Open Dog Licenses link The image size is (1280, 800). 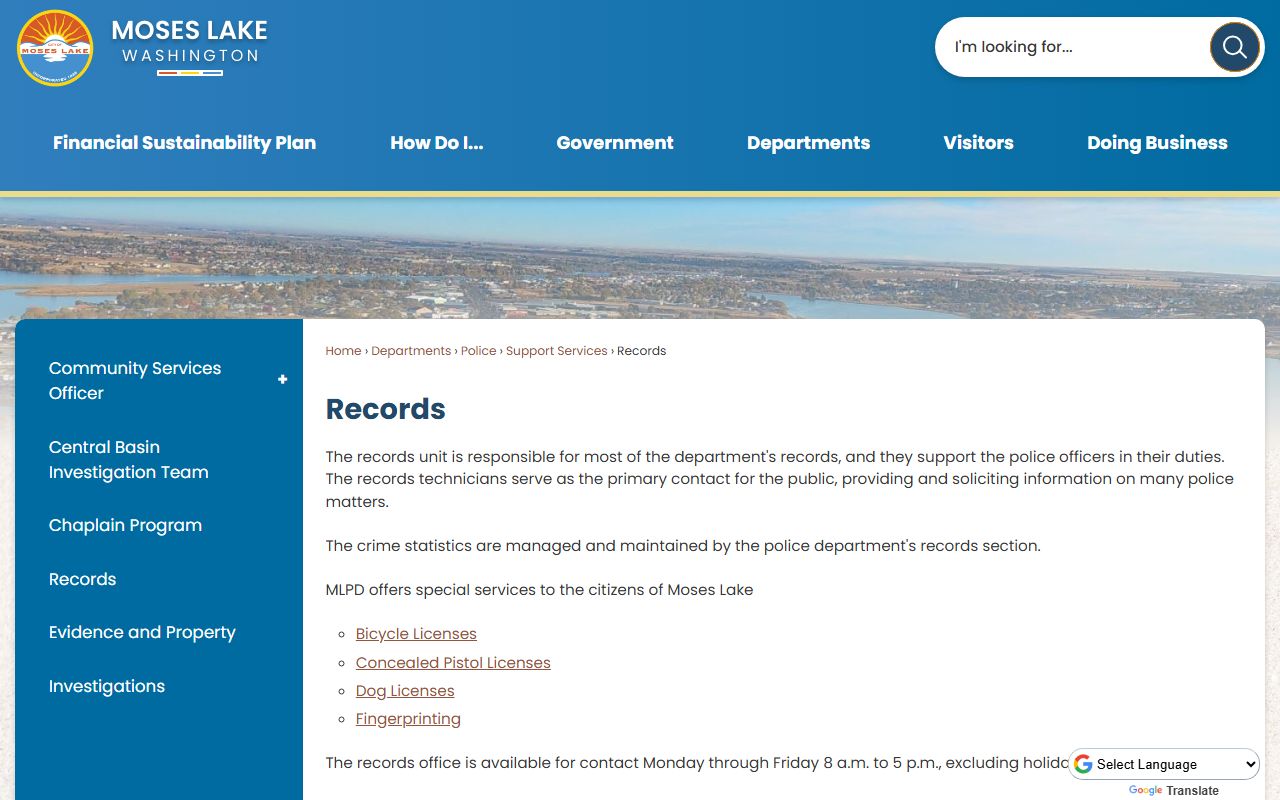[x=405, y=691]
